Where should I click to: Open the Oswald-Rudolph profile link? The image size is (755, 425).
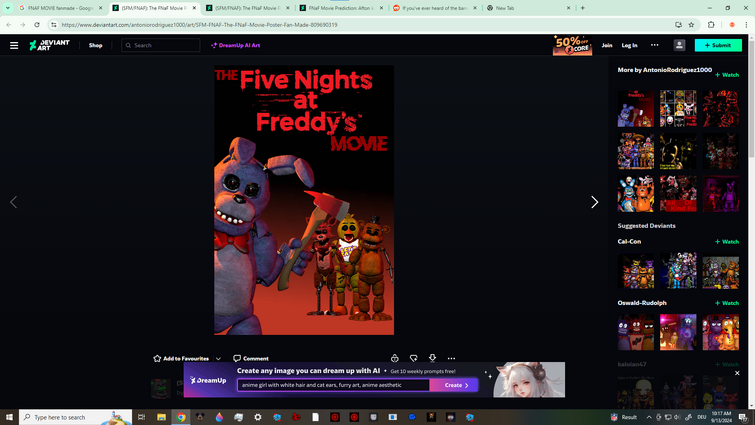[x=642, y=303]
